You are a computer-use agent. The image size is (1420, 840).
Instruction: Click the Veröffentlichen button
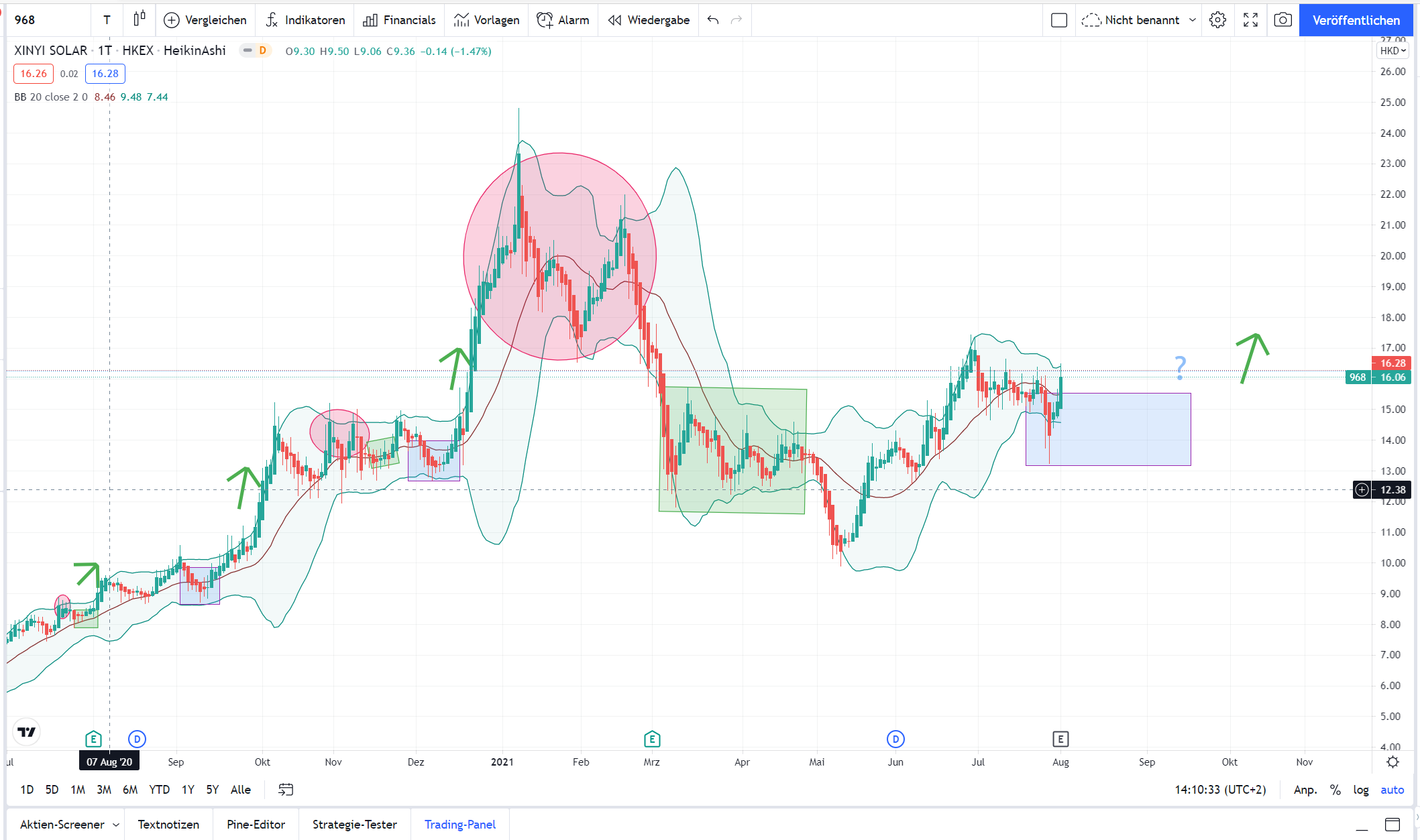click(x=1356, y=20)
